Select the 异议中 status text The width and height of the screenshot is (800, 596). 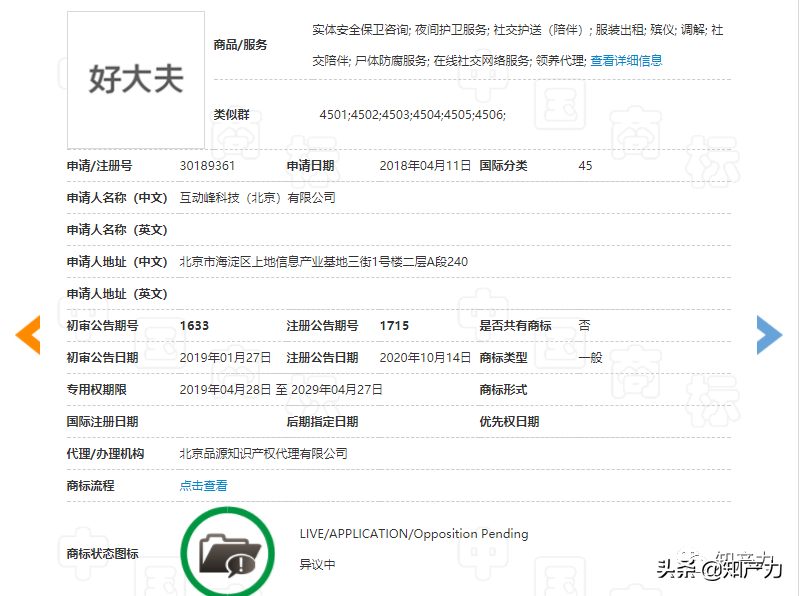pos(317,565)
